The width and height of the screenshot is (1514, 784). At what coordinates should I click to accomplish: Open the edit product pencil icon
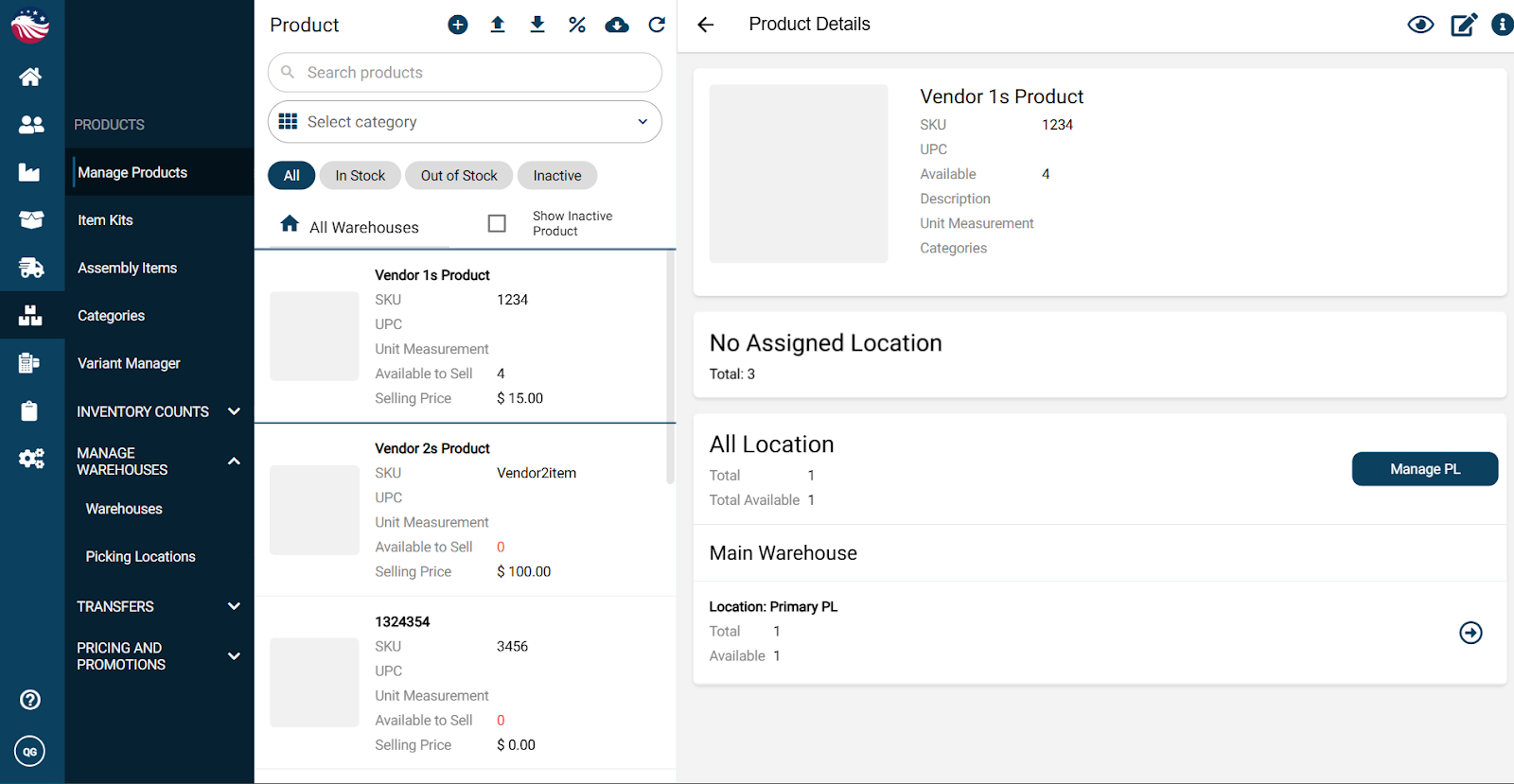1463,25
